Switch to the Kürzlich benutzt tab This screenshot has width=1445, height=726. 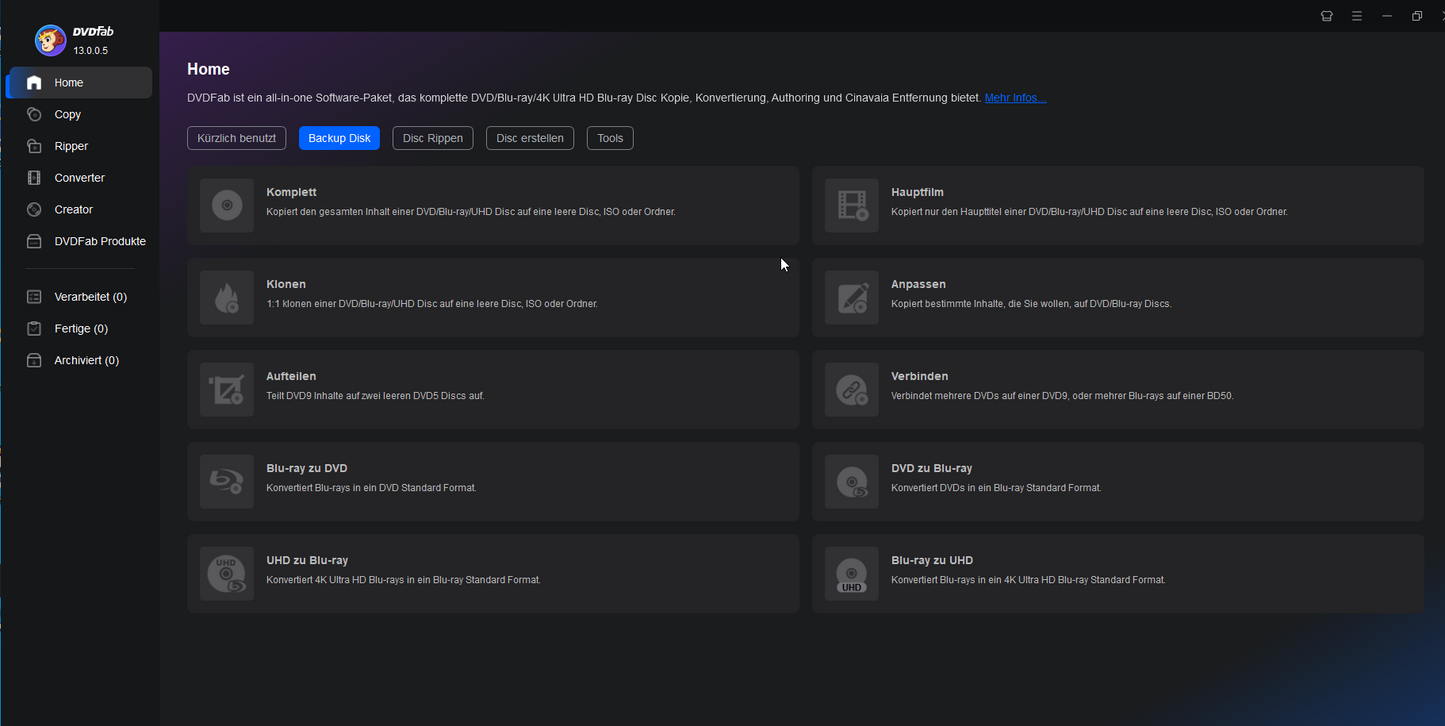pyautogui.click(x=237, y=138)
